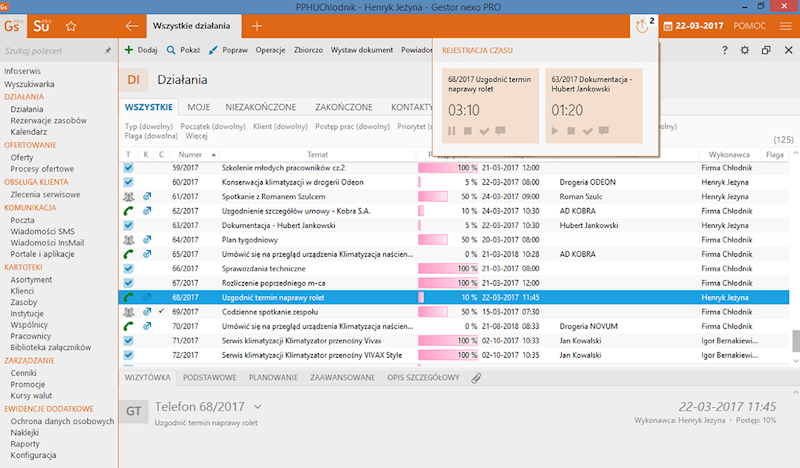Image resolution: width=800 pixels, height=468 pixels.
Task: Open the favorites star icon
Action: coord(71,26)
